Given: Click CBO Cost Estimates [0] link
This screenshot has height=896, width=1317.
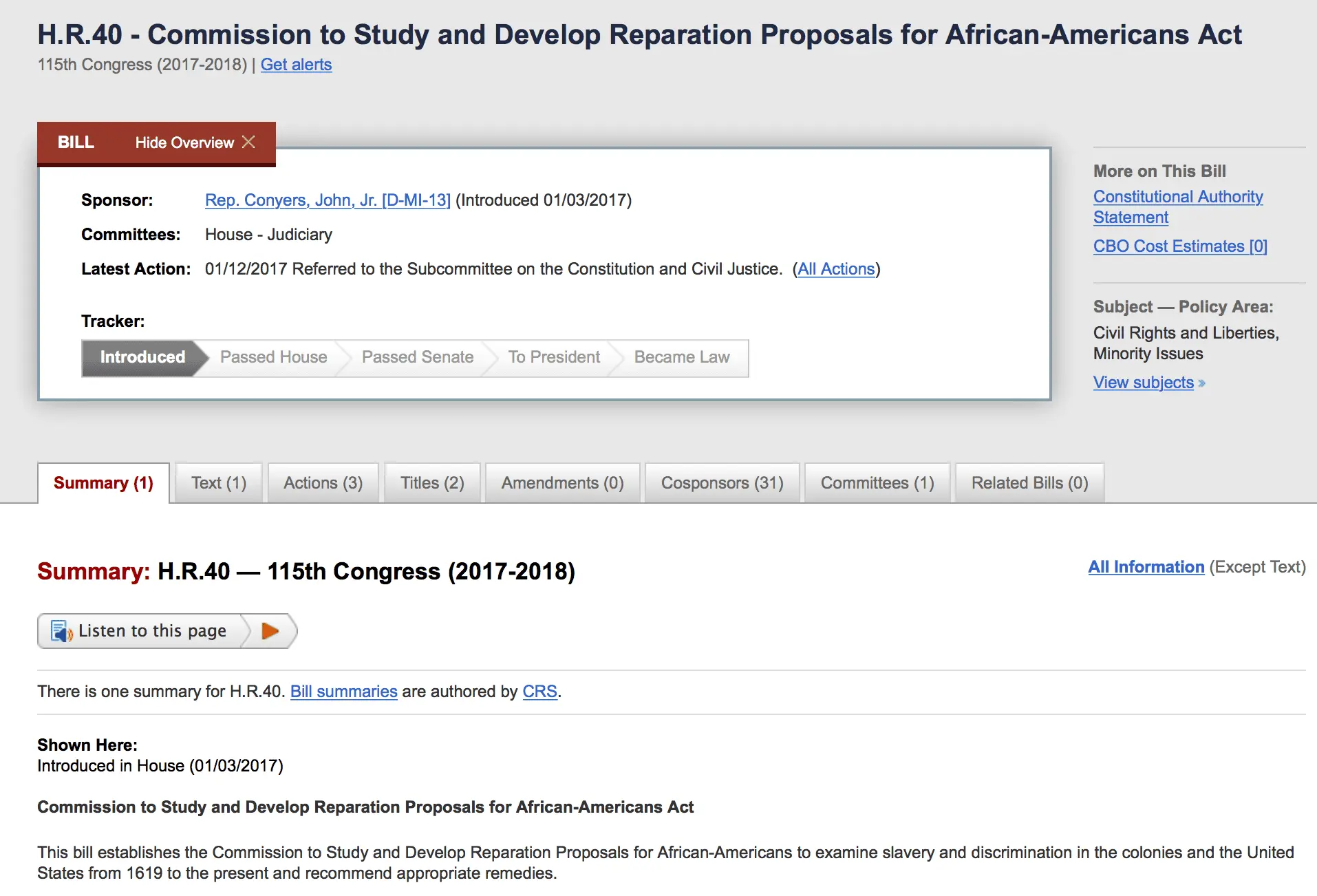Looking at the screenshot, I should (1180, 246).
